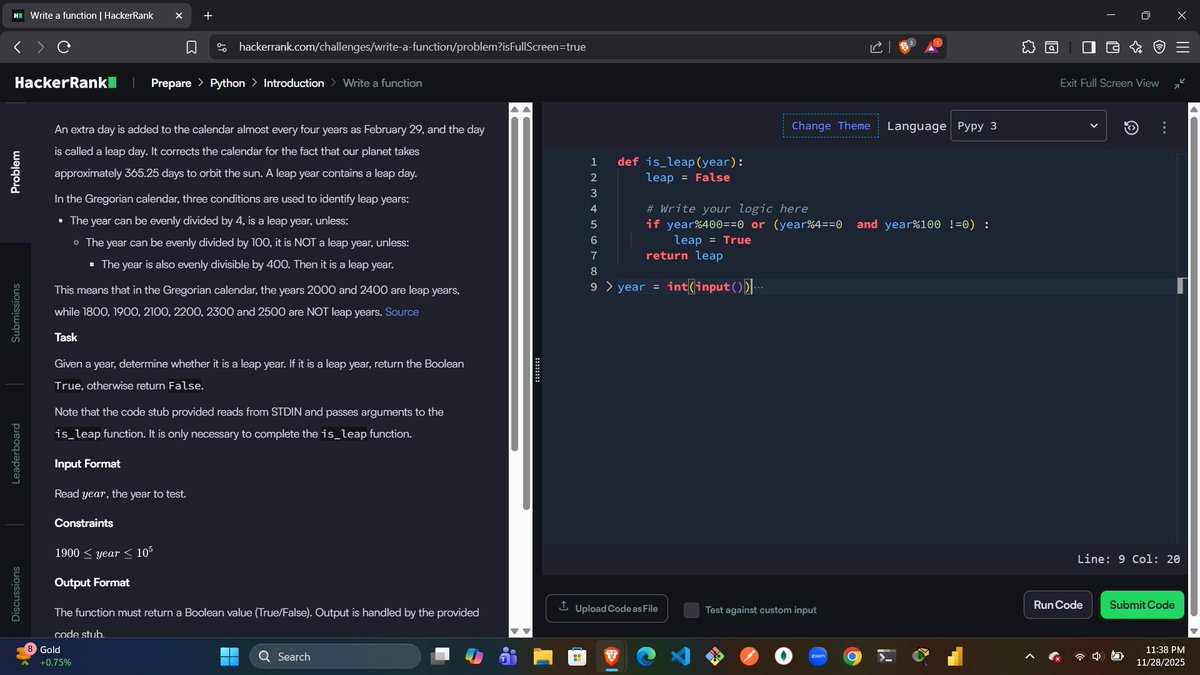Launch VS Code from the taskbar
The height and width of the screenshot is (675, 1200).
[x=680, y=657]
